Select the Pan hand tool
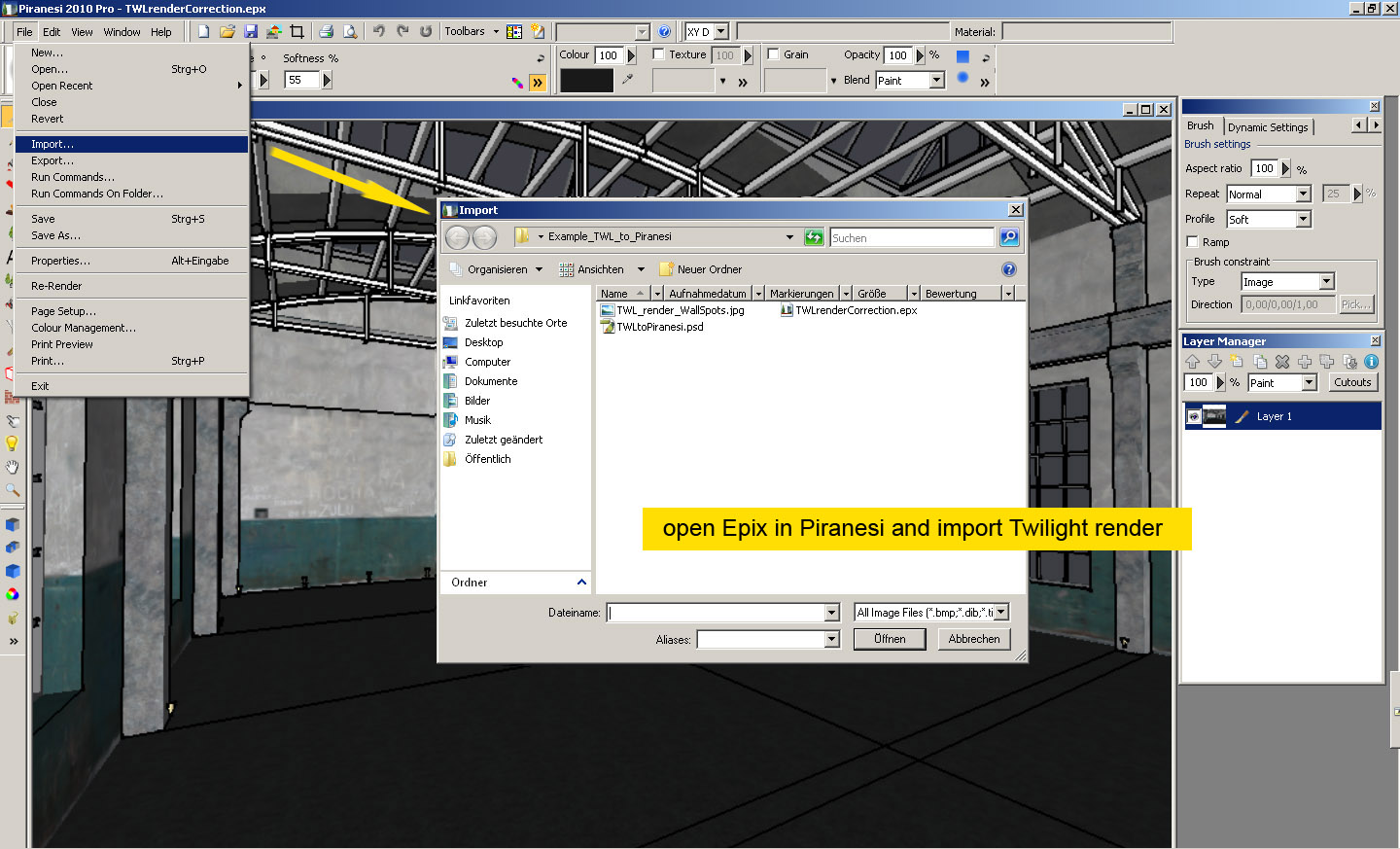 pos(12,467)
